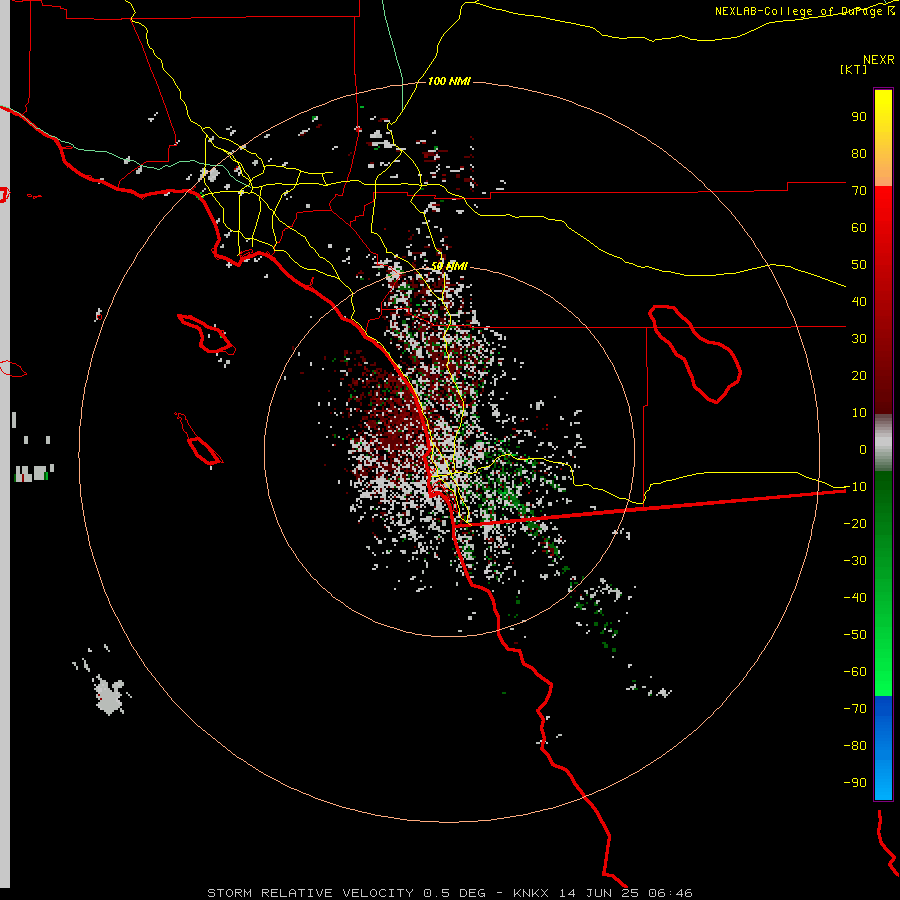
Task: Click the 20 scale value
Action: point(859,375)
